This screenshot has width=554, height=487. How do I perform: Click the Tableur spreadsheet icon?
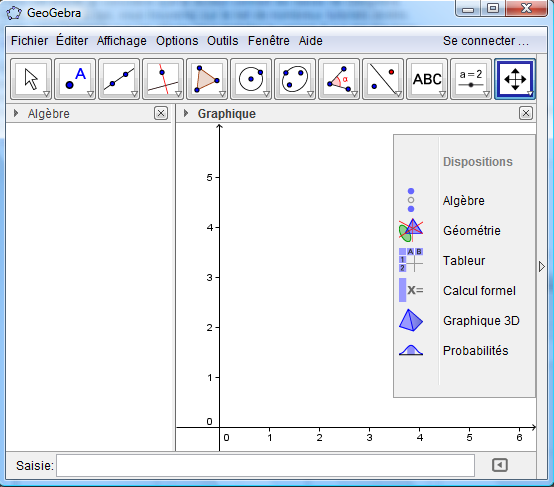pos(411,260)
